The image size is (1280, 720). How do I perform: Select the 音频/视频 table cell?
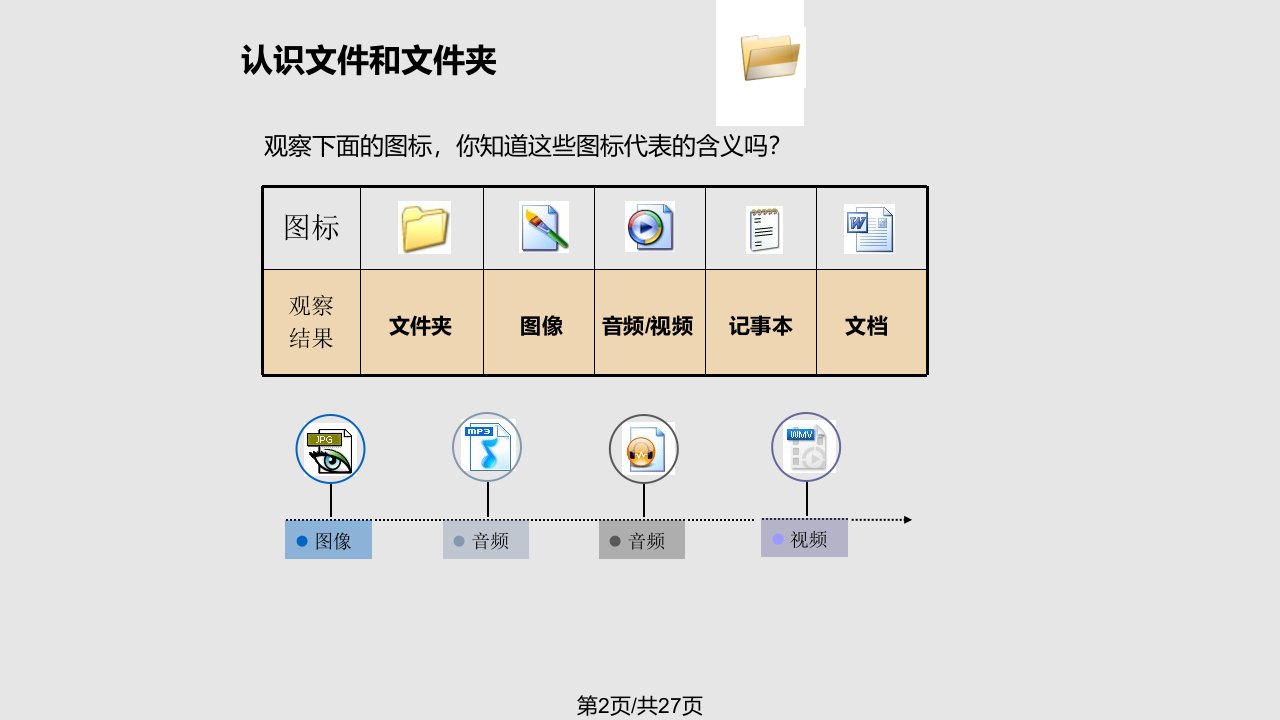pyautogui.click(x=650, y=323)
